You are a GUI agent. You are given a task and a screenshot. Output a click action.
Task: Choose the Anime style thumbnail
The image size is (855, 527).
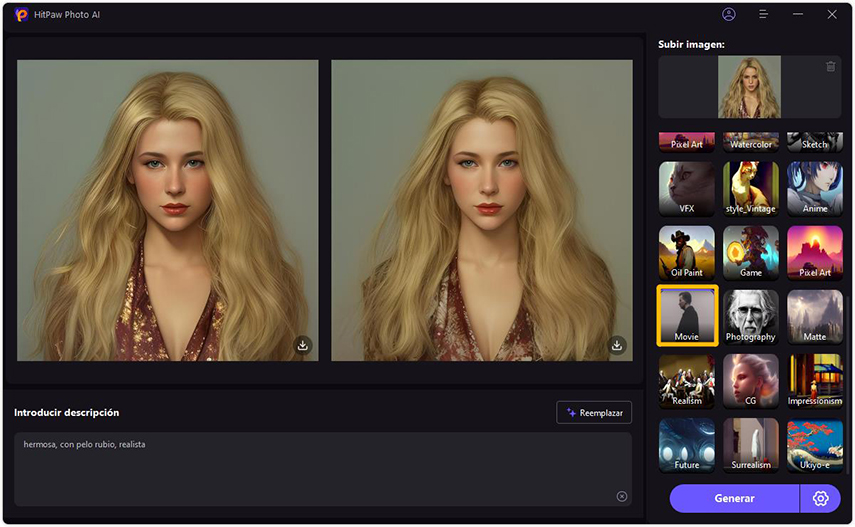pyautogui.click(x=814, y=188)
